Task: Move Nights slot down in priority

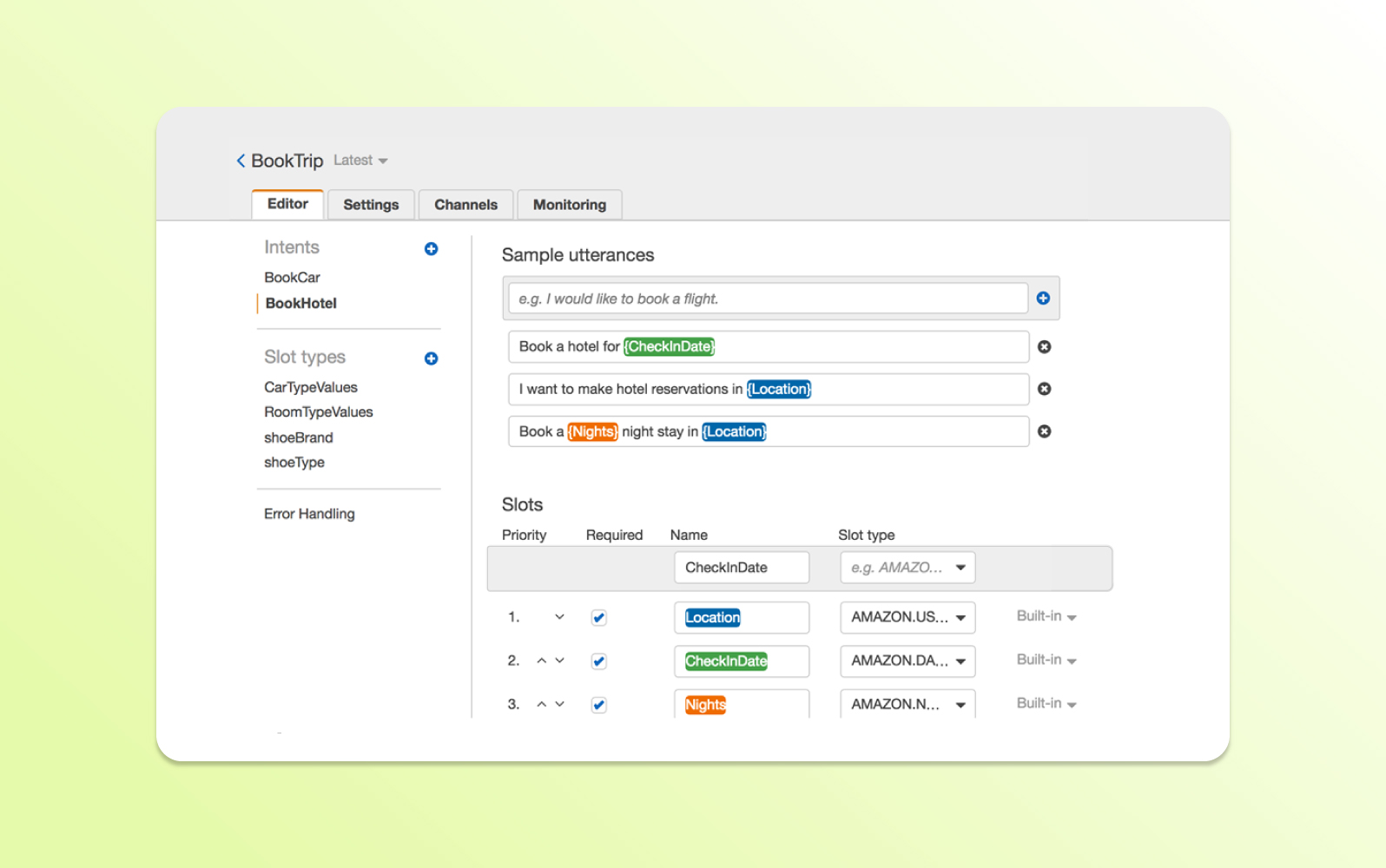Action: (x=559, y=704)
